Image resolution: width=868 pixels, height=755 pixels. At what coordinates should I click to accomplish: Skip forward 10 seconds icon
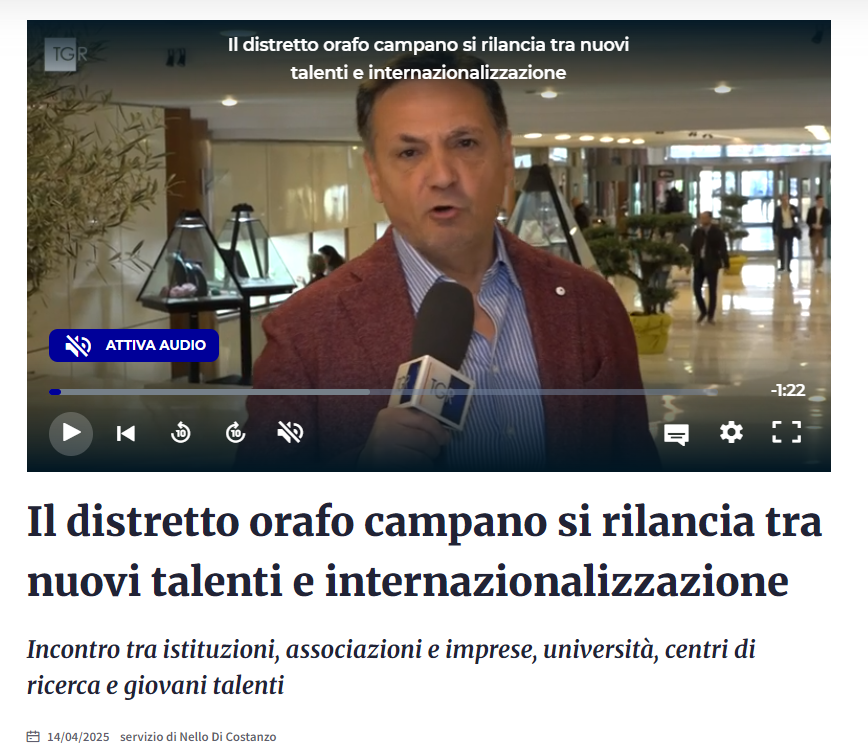235,433
